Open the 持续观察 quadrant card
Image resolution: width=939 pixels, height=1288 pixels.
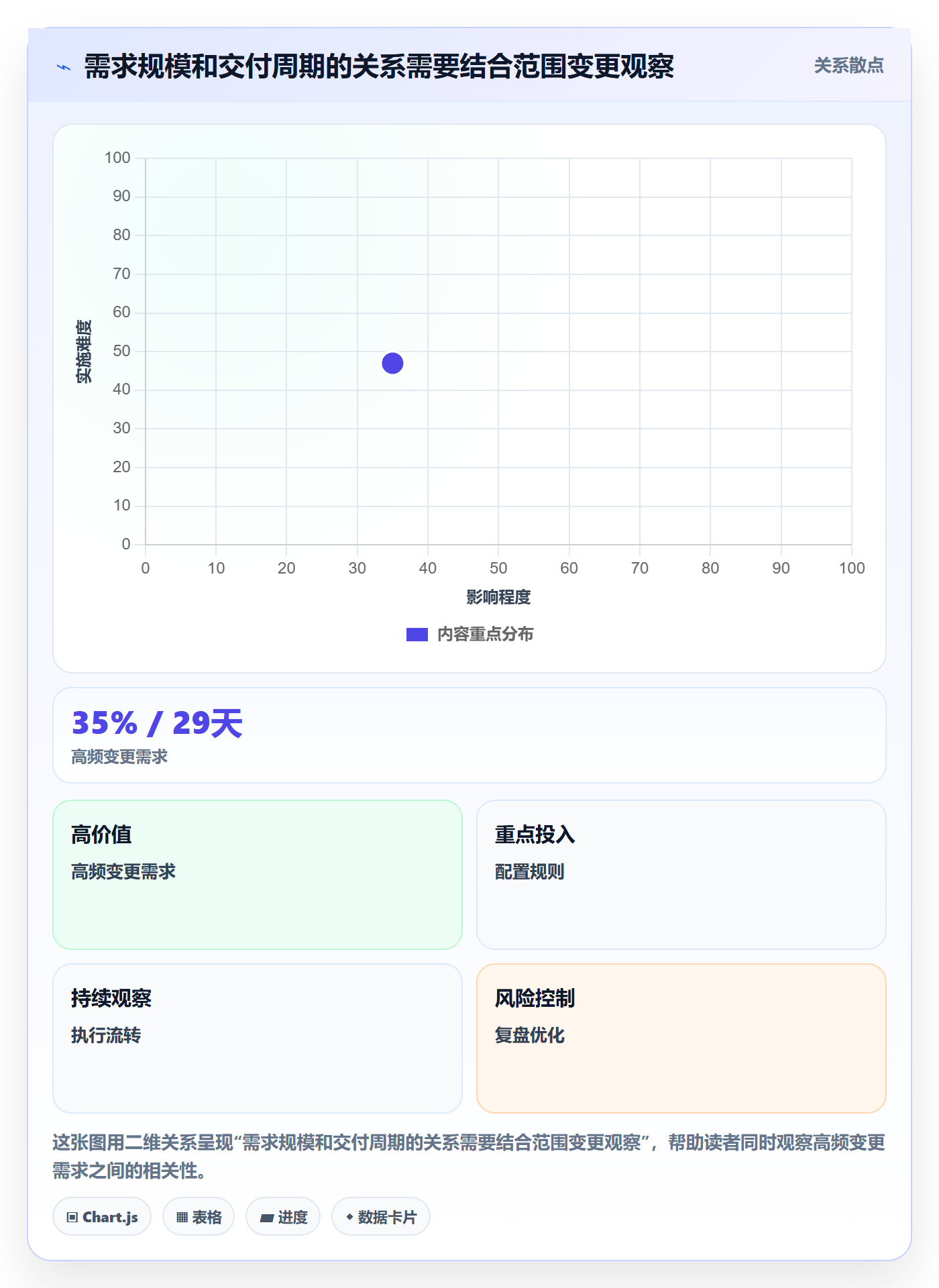coord(258,1038)
